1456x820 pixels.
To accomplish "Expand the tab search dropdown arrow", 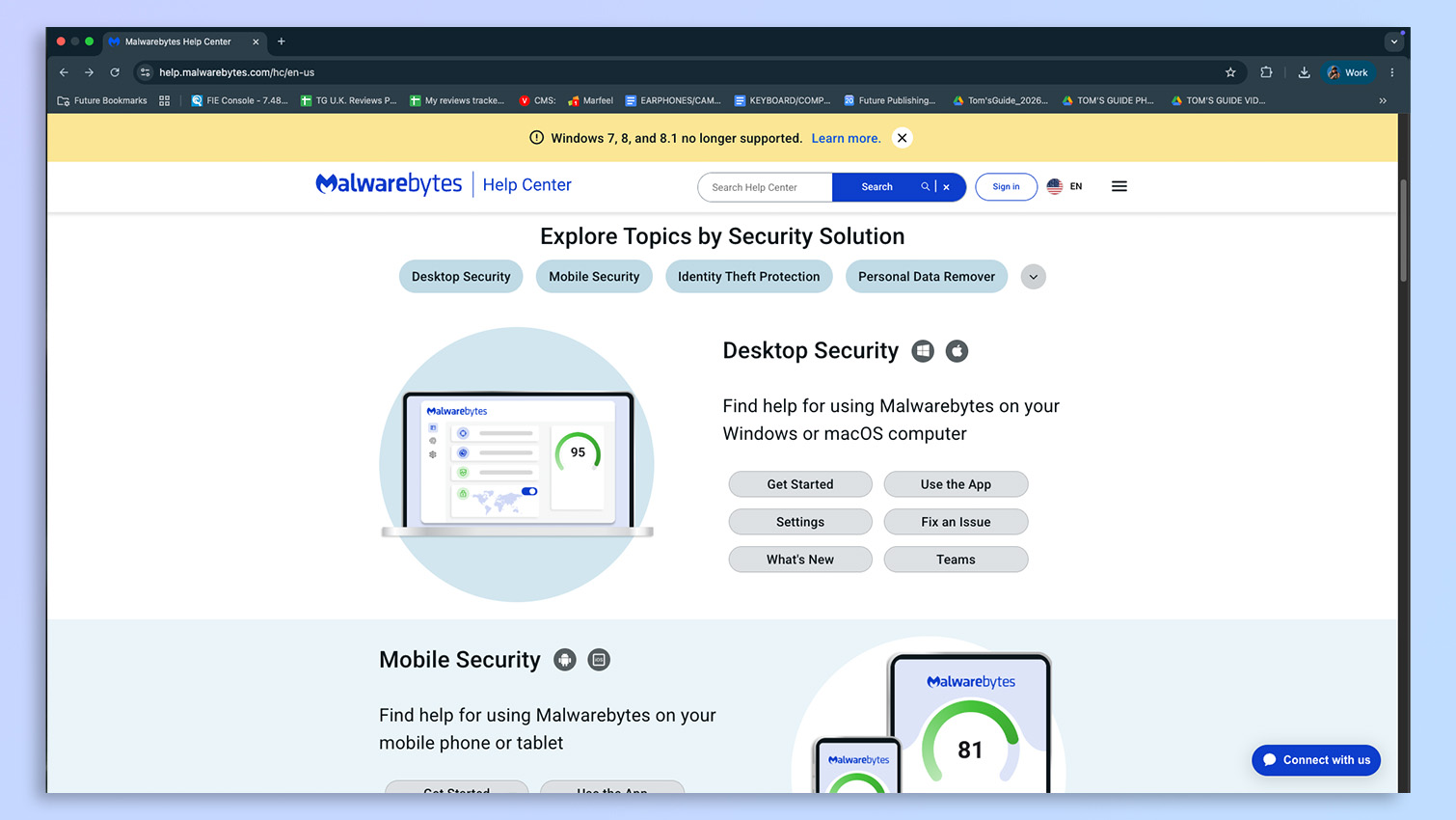I will [x=1393, y=41].
